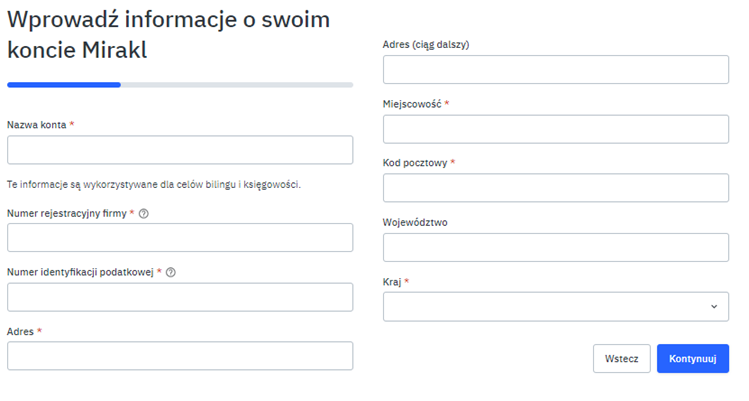The image size is (749, 401).
Task: Click into Adres (ciąg dalszy) field
Action: click(x=556, y=70)
